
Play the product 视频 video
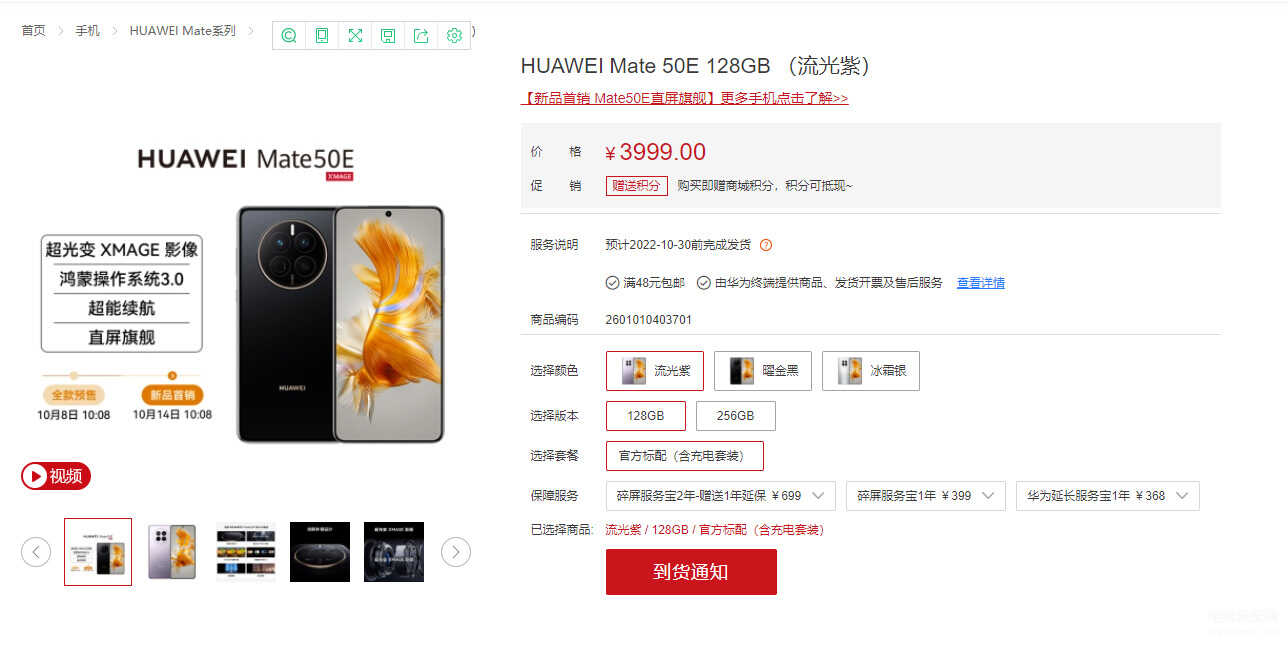[x=56, y=476]
